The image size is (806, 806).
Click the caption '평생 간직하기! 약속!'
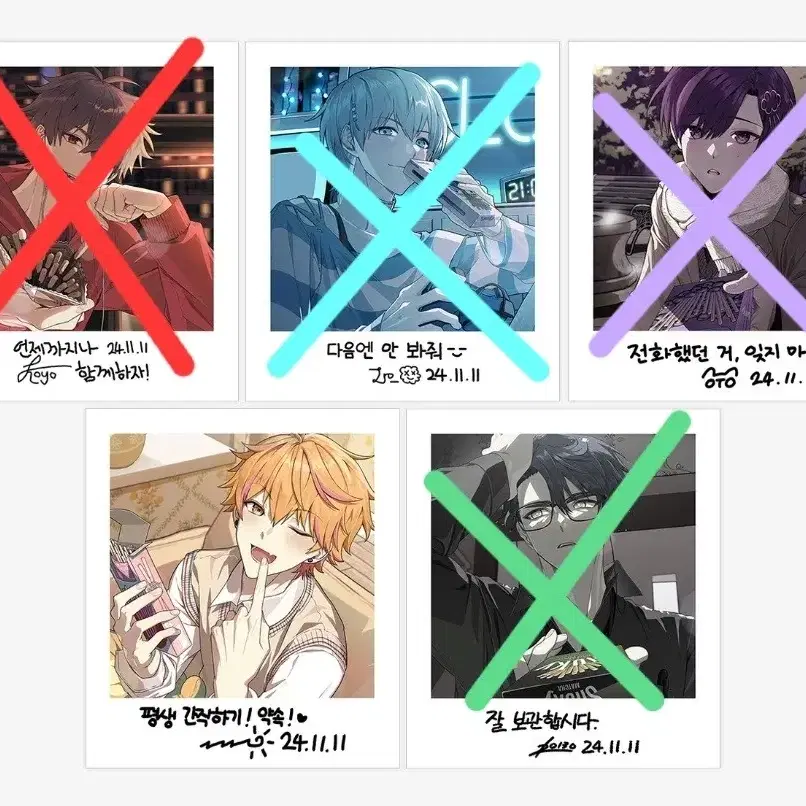[226, 717]
